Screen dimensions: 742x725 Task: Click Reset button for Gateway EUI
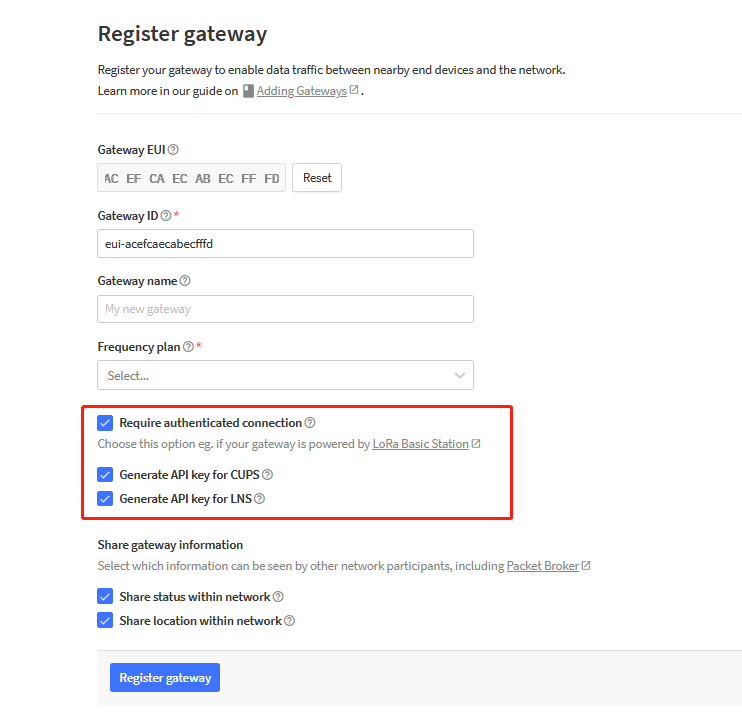click(317, 178)
